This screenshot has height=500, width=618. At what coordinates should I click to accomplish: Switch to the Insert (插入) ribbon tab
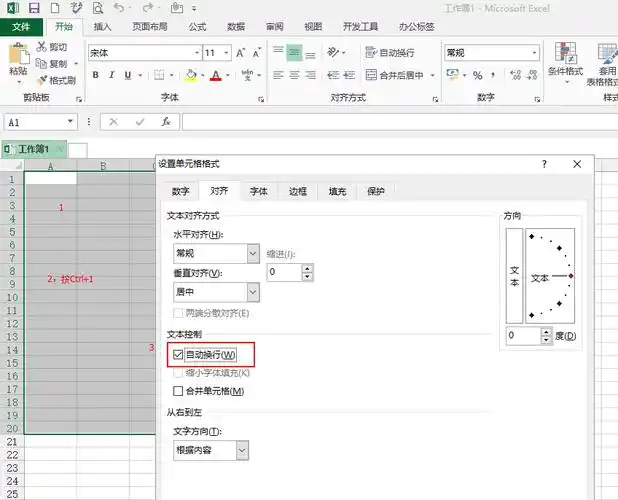[x=102, y=27]
